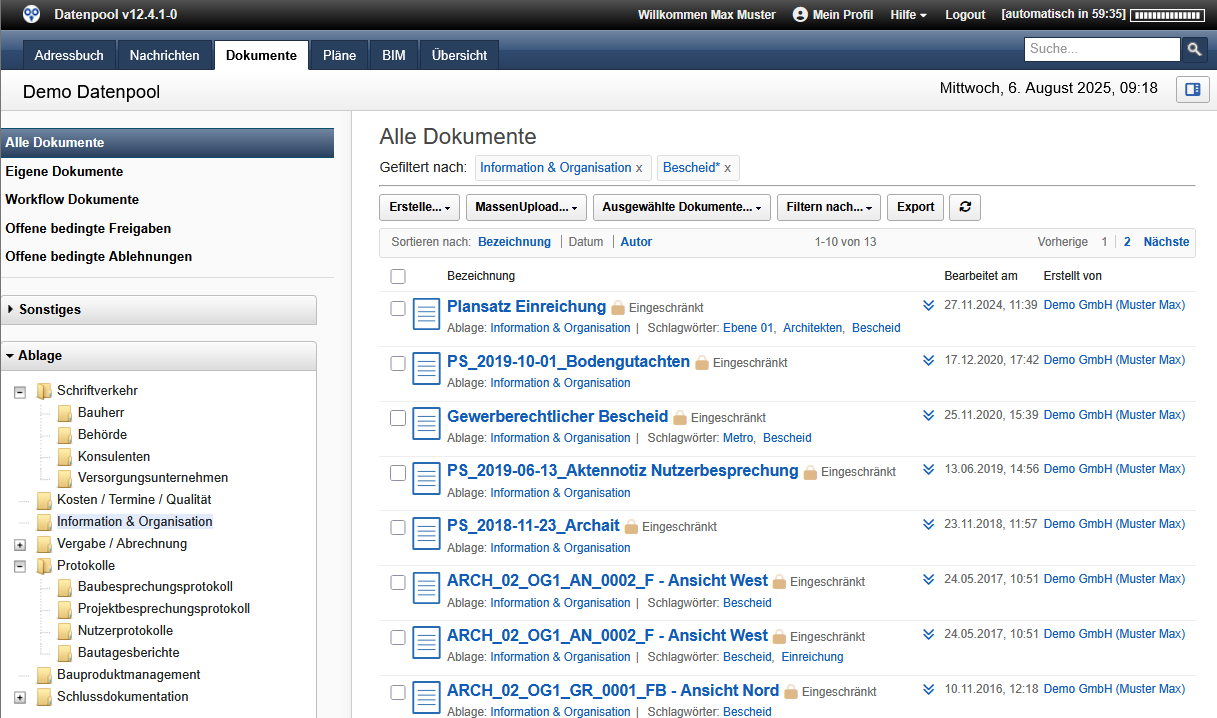1217x718 pixels.
Task: Expand details chevron for Gewerberechtlicher Bescheid
Action: [928, 415]
